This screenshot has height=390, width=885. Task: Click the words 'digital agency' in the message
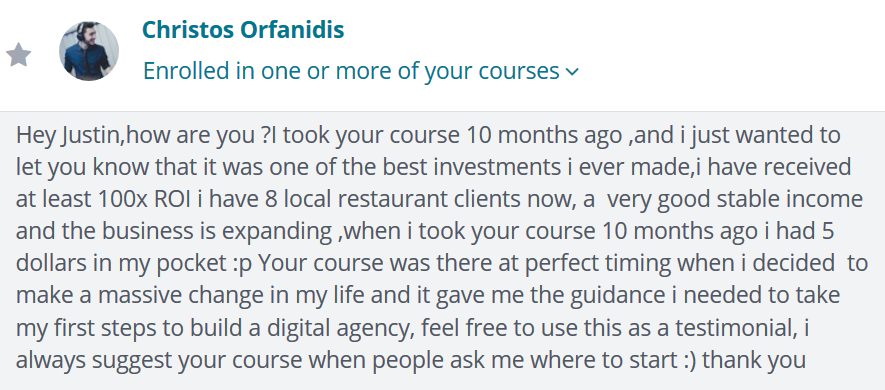(343, 328)
